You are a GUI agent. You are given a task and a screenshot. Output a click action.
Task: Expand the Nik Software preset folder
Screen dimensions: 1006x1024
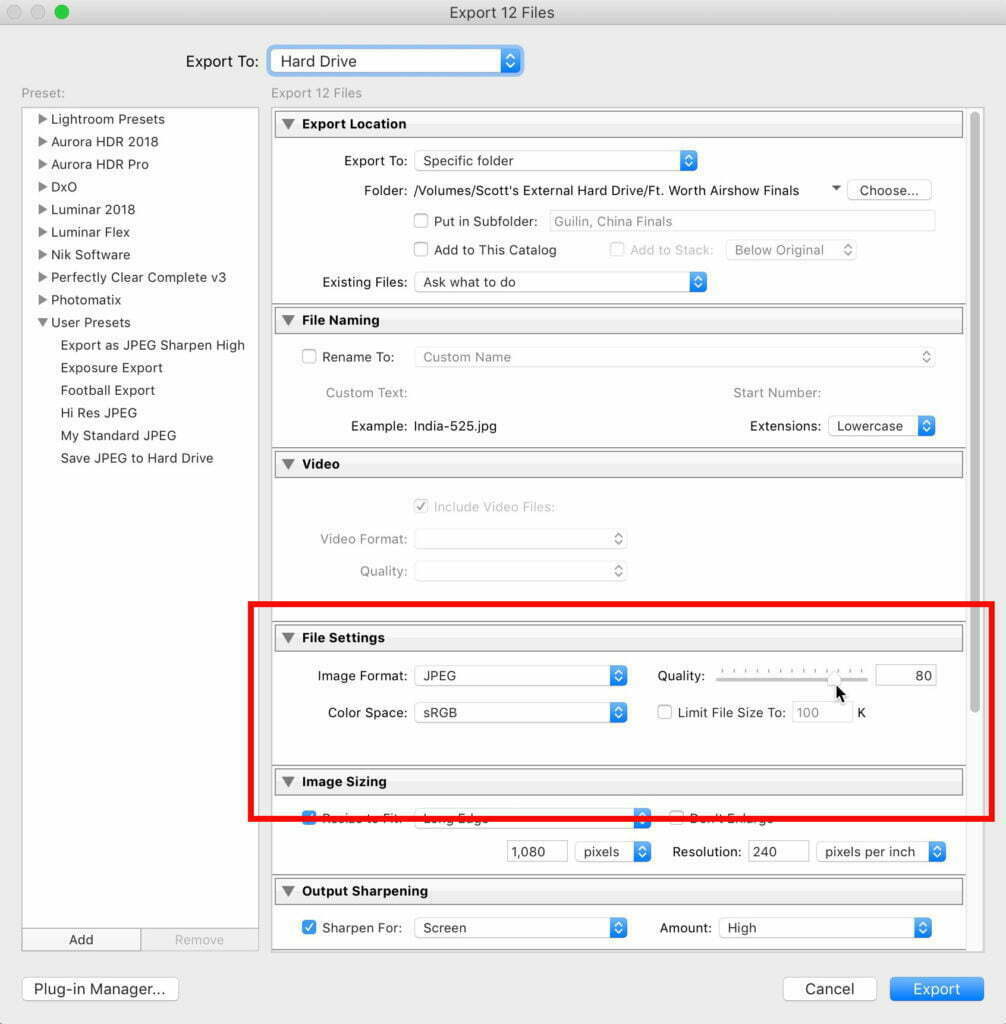click(42, 255)
